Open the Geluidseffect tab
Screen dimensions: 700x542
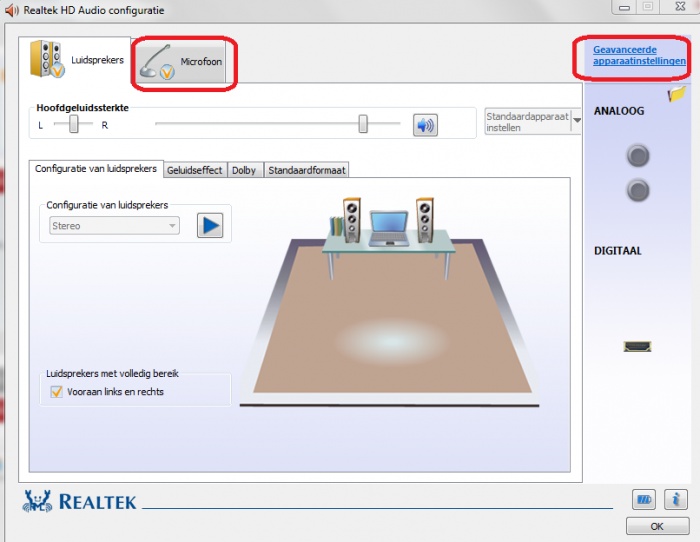point(195,170)
